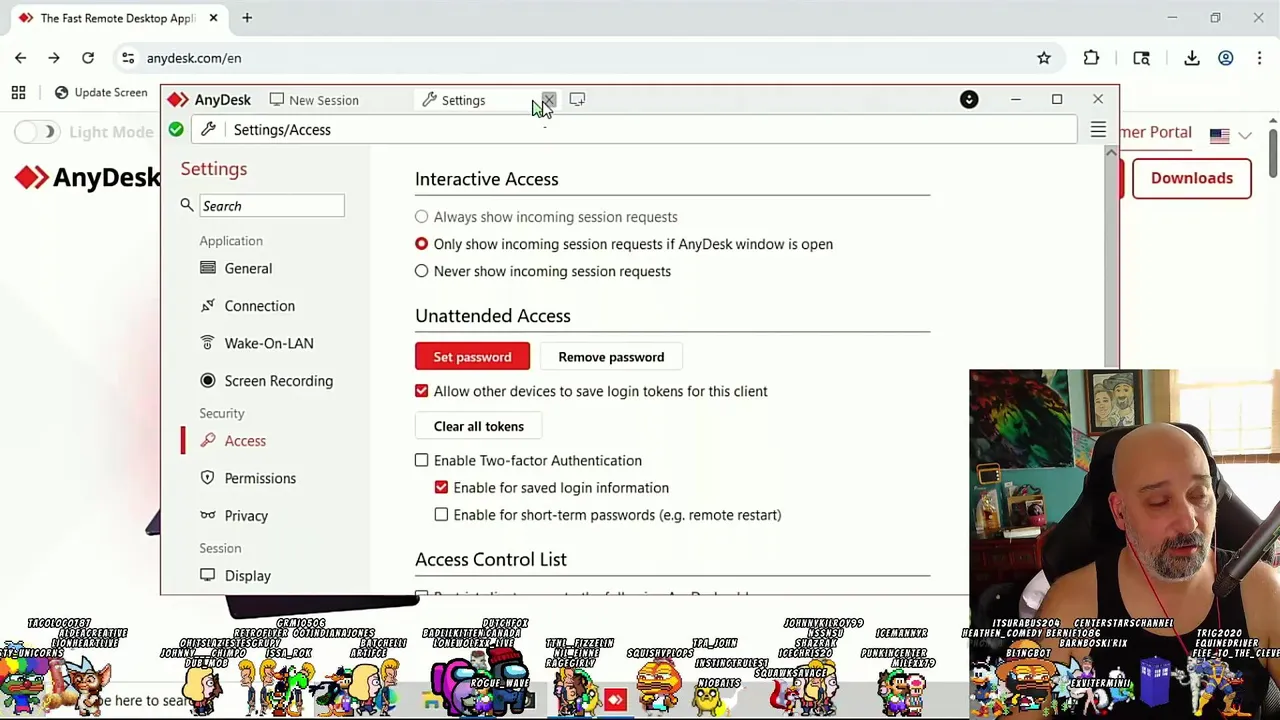Open the browser profile icon
This screenshot has width=1280, height=720.
(1226, 58)
